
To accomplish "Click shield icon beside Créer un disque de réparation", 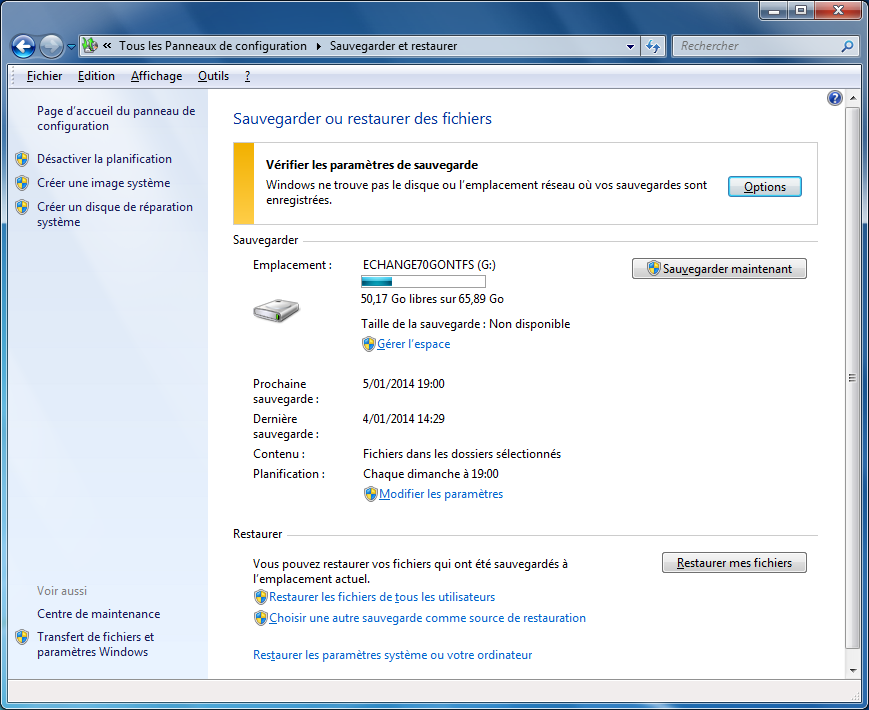I will click(22, 207).
